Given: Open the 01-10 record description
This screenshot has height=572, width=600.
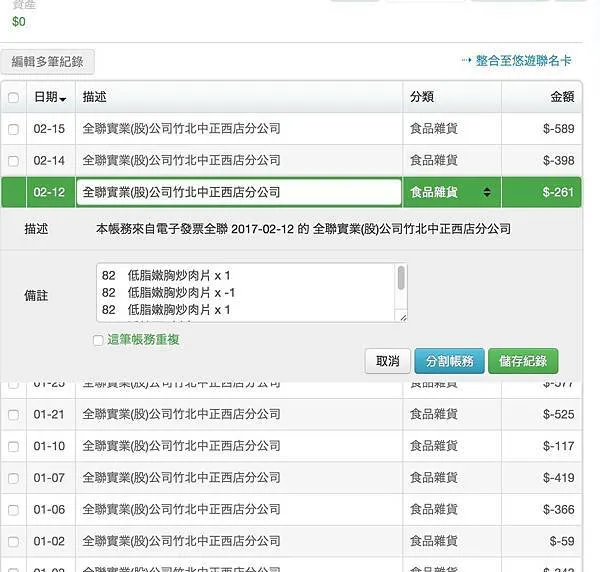Looking at the screenshot, I should tap(181, 446).
